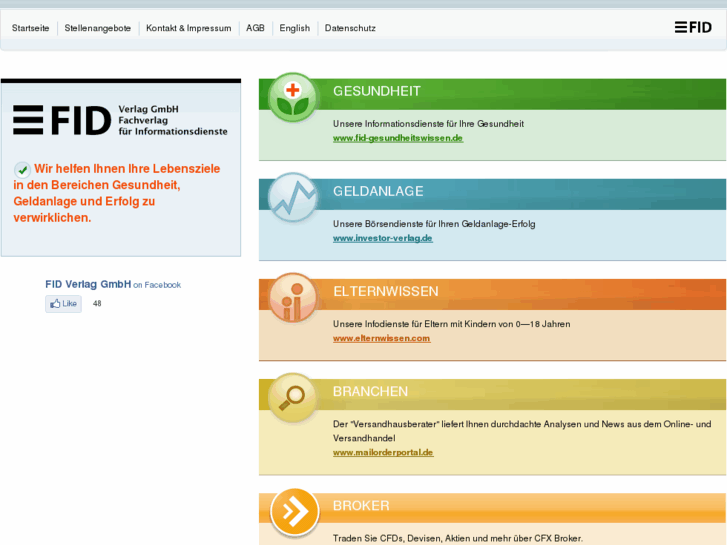The height and width of the screenshot is (545, 727).
Task: Click the green checkmark icon beside the slogan
Action: click(x=22, y=170)
